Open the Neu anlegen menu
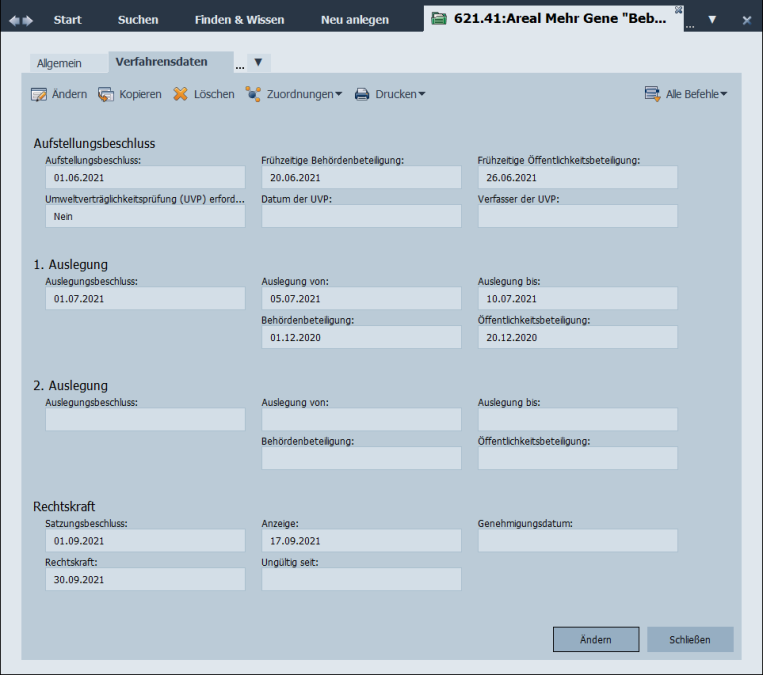 354,20
